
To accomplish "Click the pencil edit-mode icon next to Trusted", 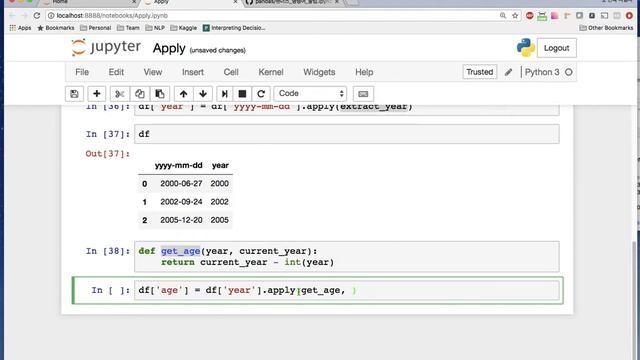I will tap(508, 72).
